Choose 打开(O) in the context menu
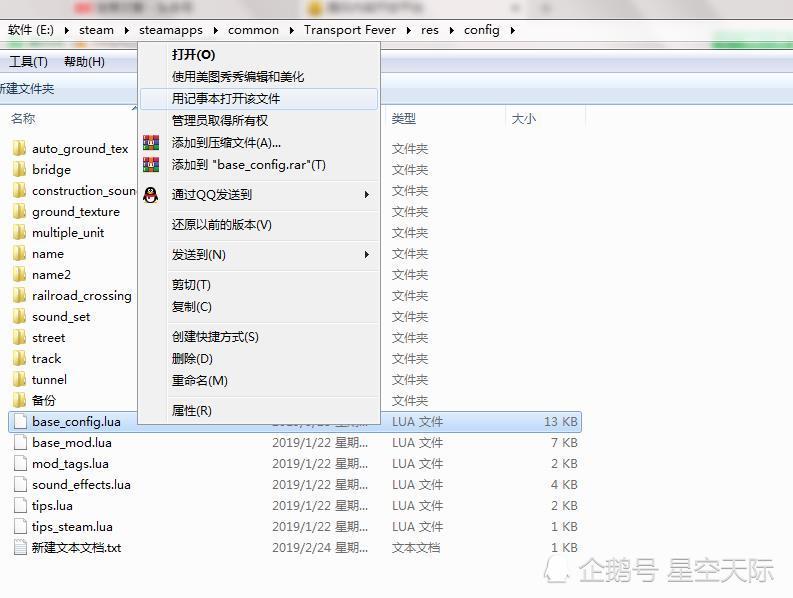793x598 pixels. 259,55
